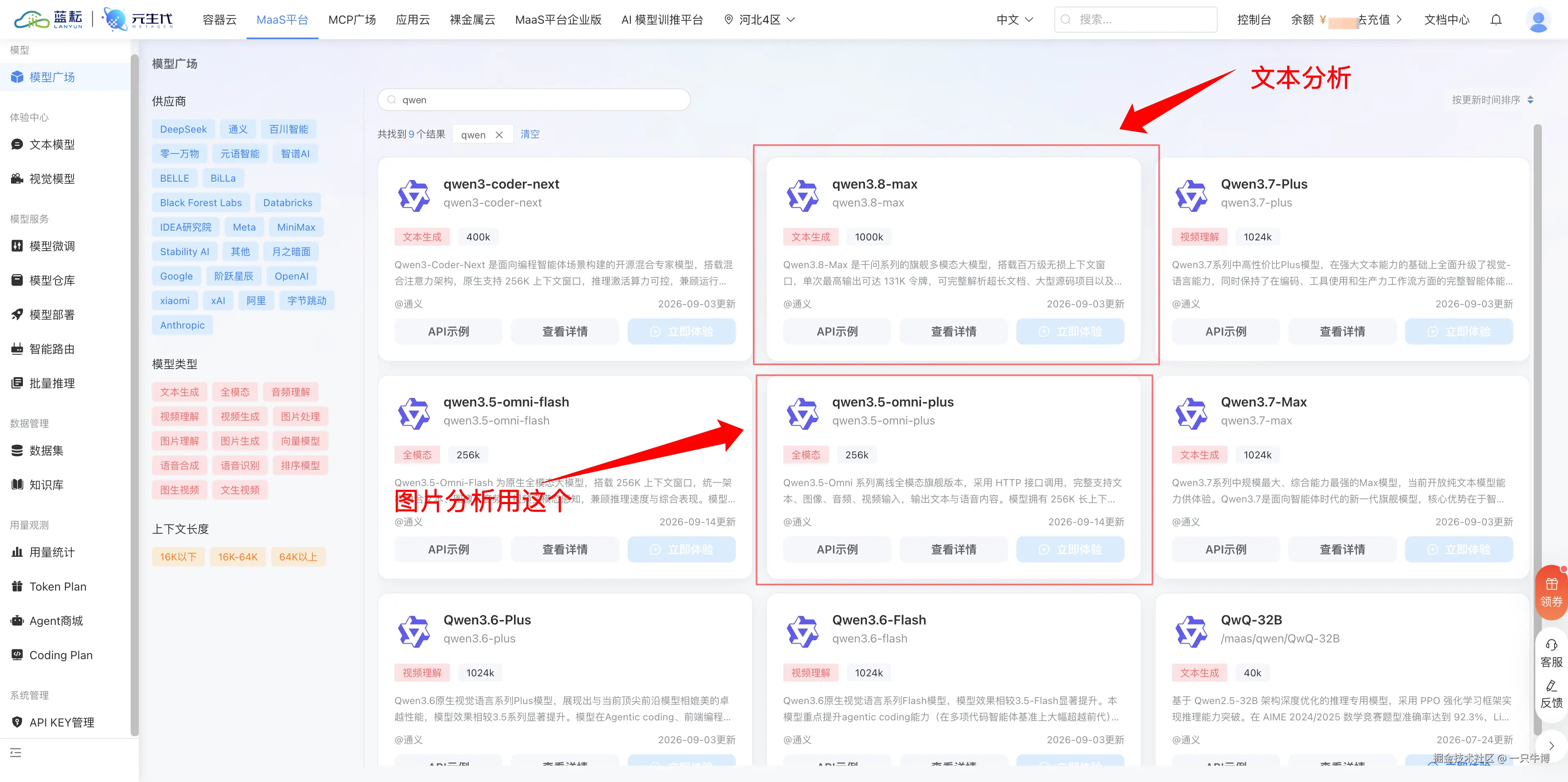Image resolution: width=1568 pixels, height=782 pixels.
Task: Click the top 搜索 search box
Action: point(1136,20)
